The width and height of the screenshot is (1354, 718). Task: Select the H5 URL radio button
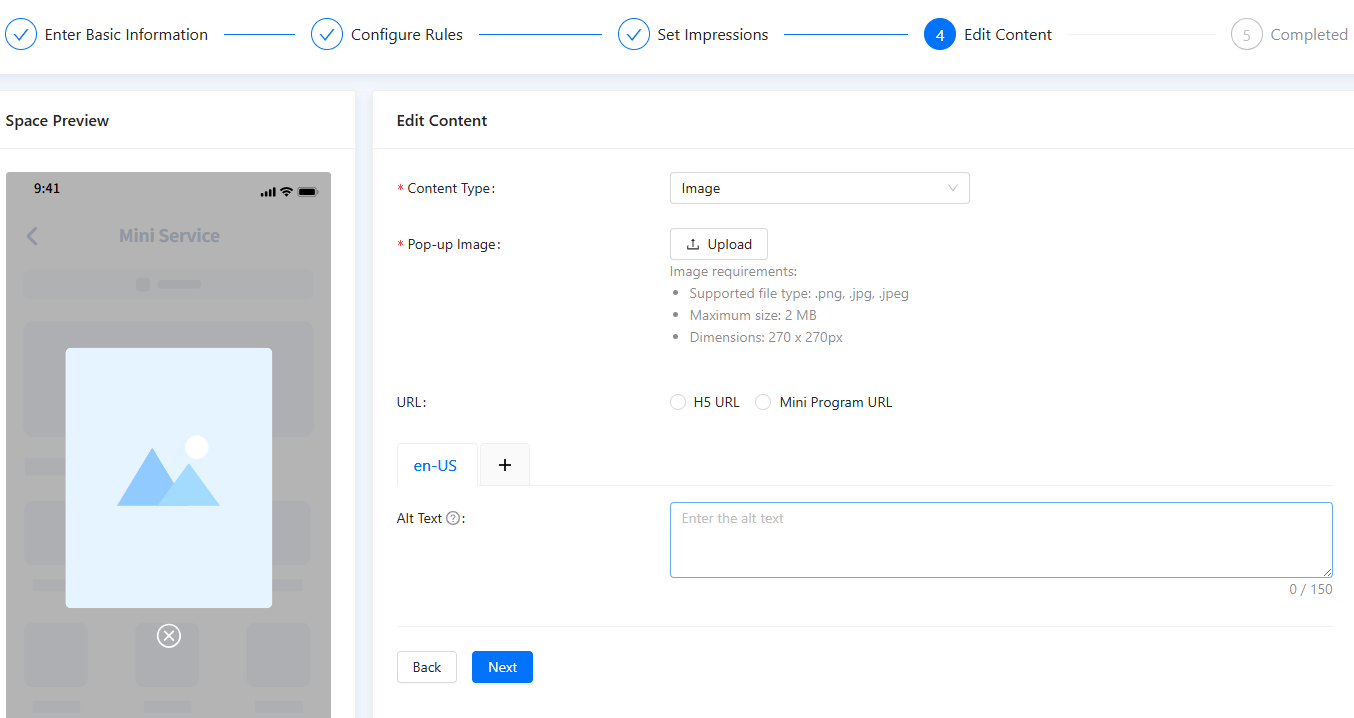tap(678, 402)
